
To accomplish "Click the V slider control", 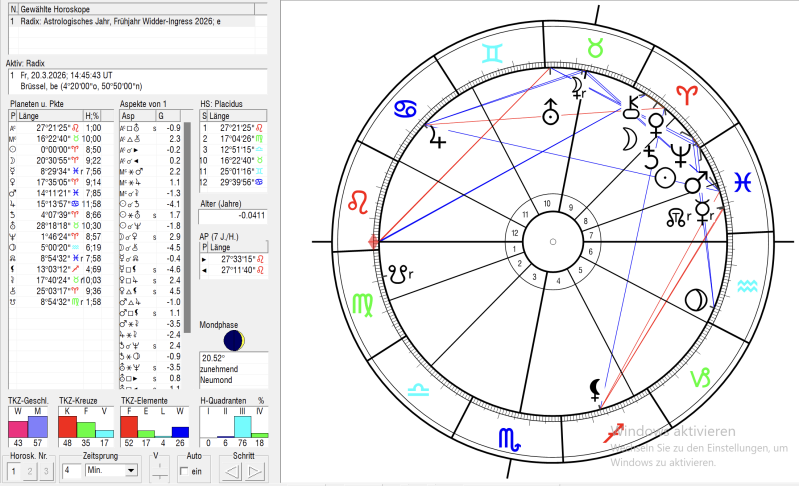I will (156, 470).
